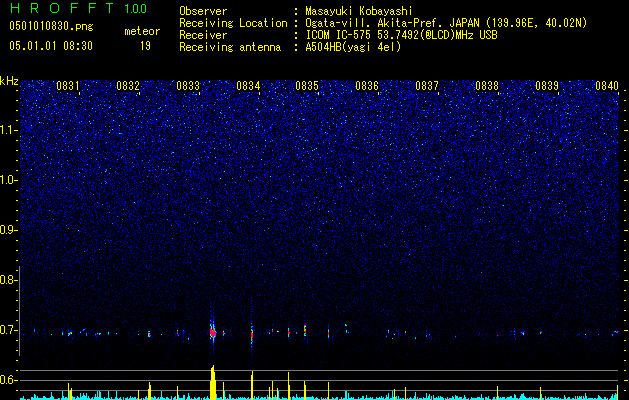Click time marker 0840
This screenshot has width=629, height=400.
607,85
